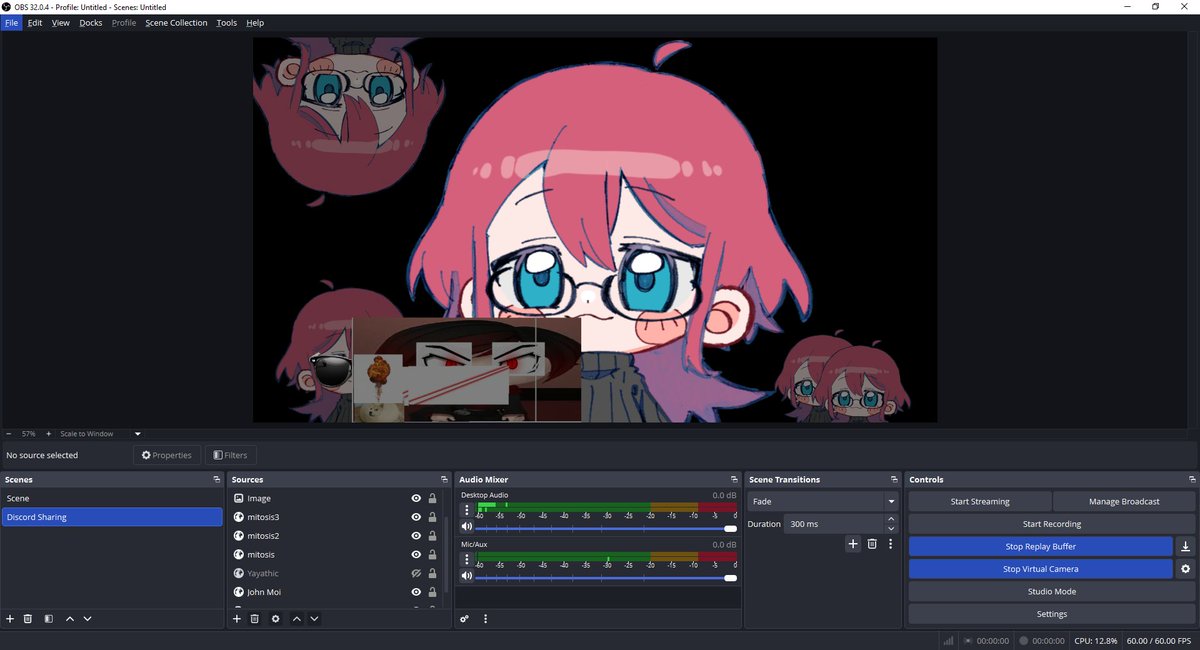Click the Desktop Audio volume slider handle
This screenshot has width=1200, height=650.
[x=730, y=528]
